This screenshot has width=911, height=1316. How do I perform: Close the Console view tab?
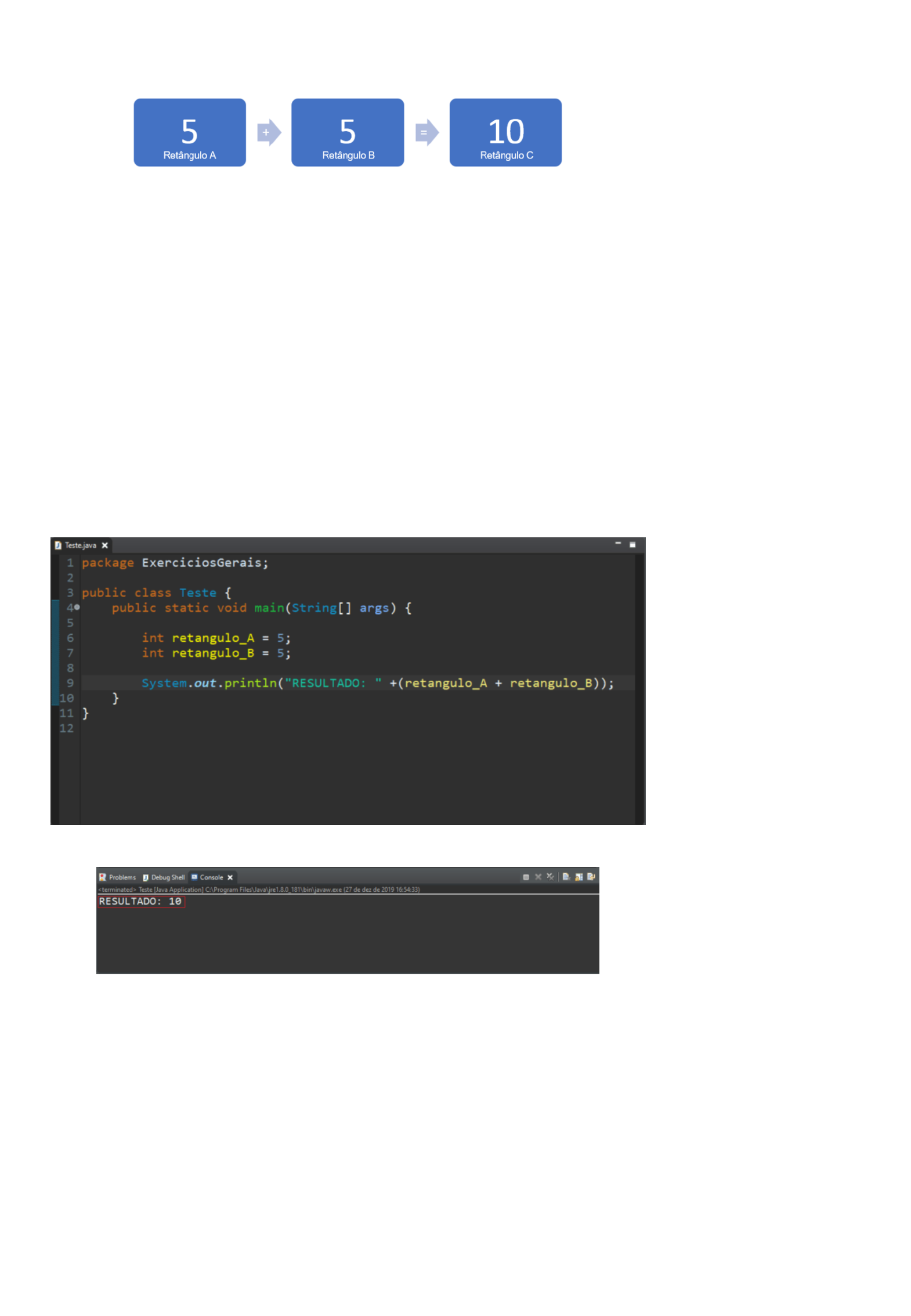[x=230, y=877]
